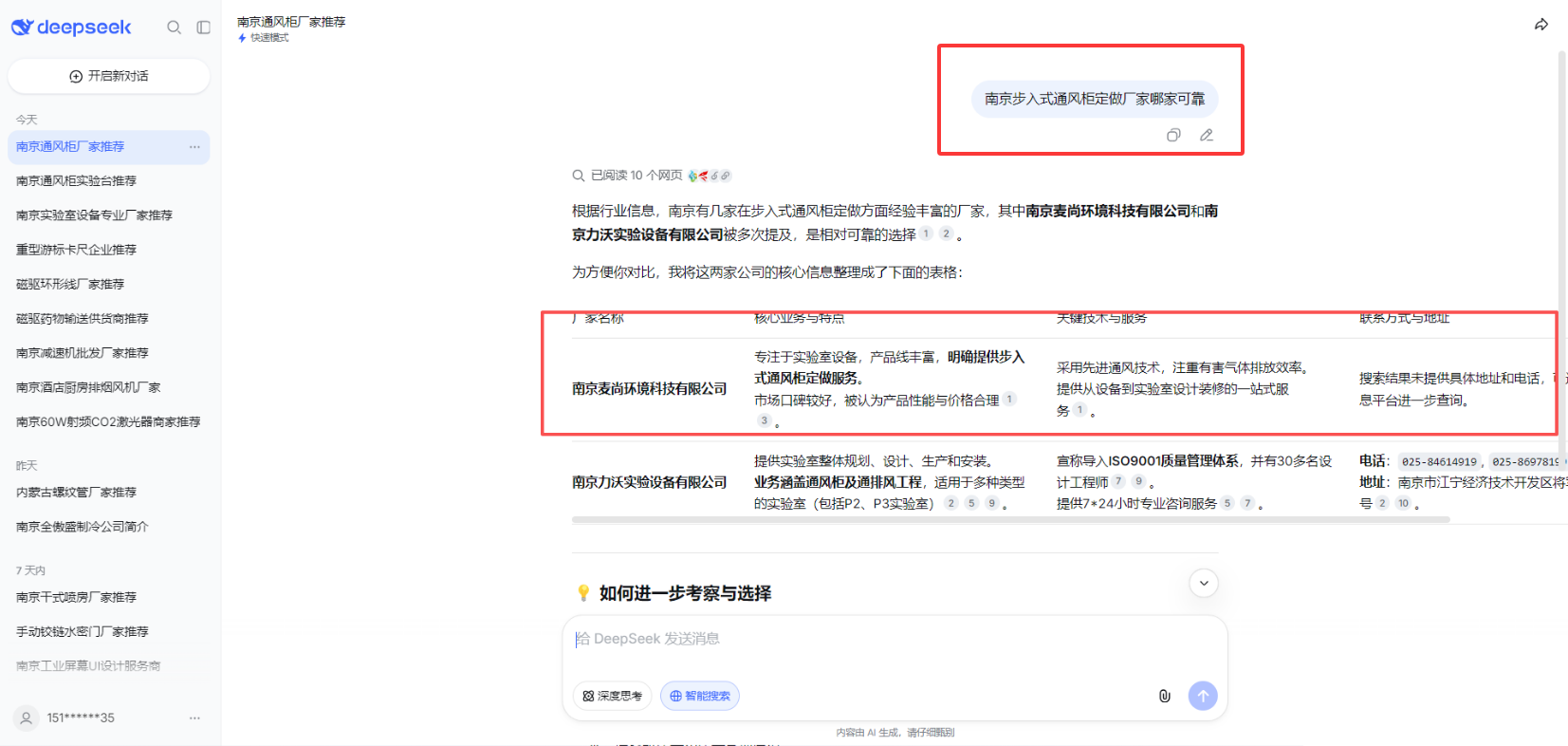The height and width of the screenshot is (746, 1568).
Task: Attach a file with paperclip icon
Action: (1165, 696)
